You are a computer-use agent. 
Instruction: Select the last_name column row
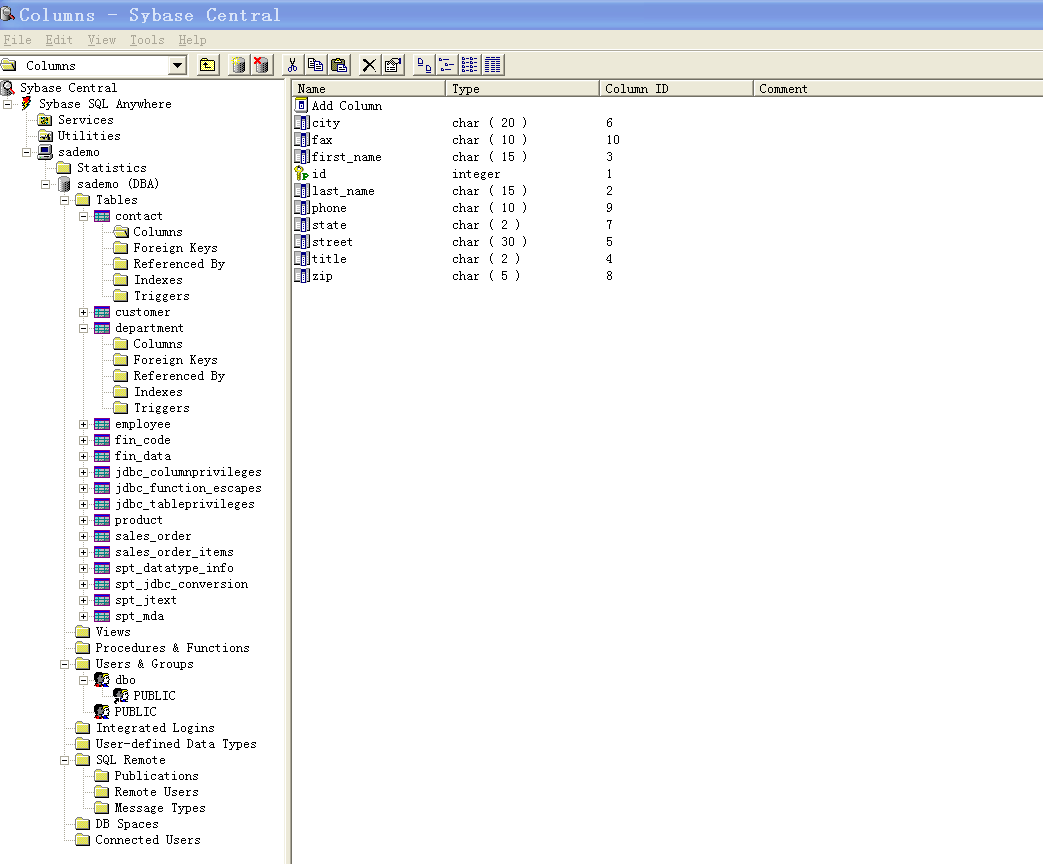[x=343, y=191]
